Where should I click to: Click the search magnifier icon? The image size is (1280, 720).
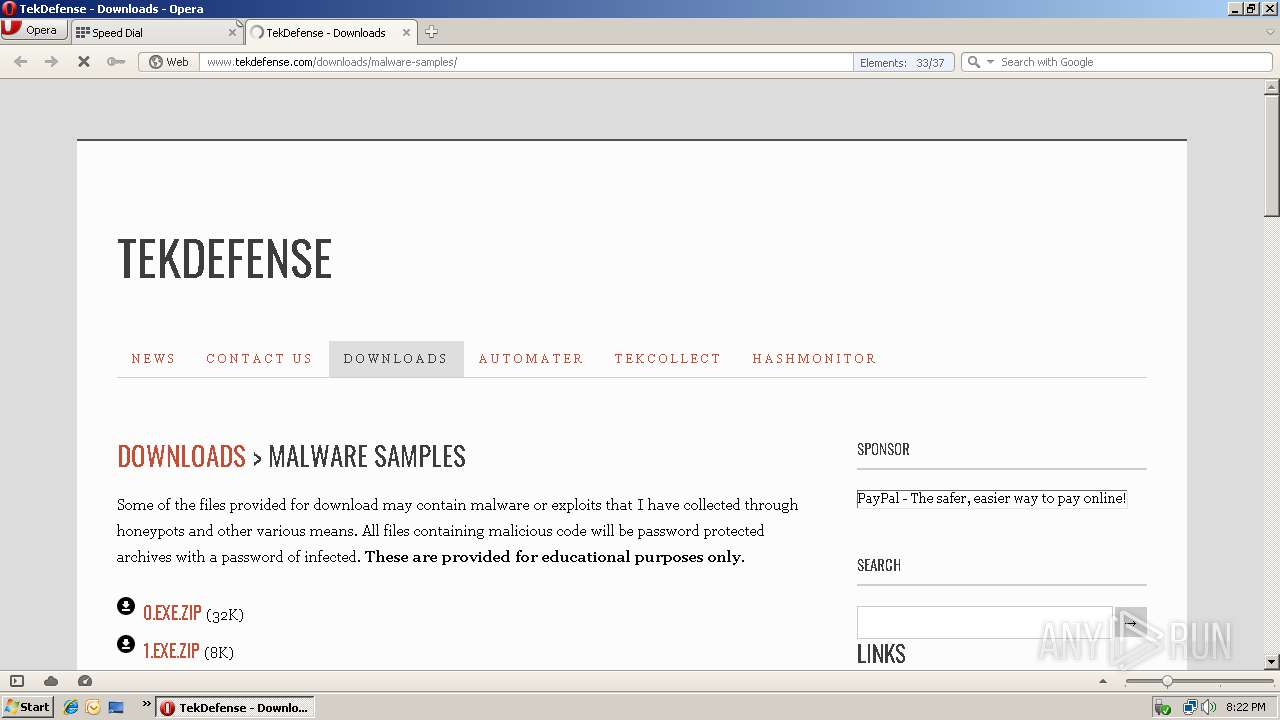973,62
